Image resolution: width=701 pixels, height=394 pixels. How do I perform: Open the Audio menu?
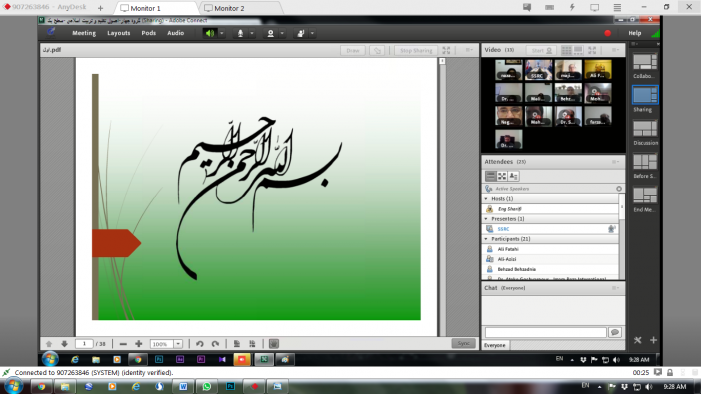175,33
